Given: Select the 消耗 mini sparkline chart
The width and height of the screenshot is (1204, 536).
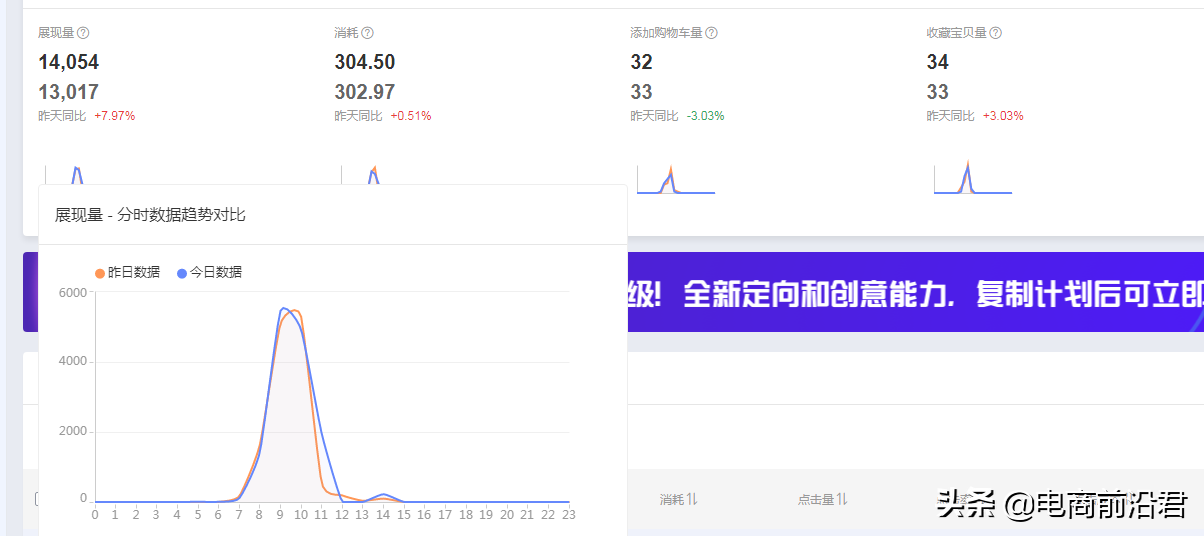Looking at the screenshot, I should tap(373, 175).
